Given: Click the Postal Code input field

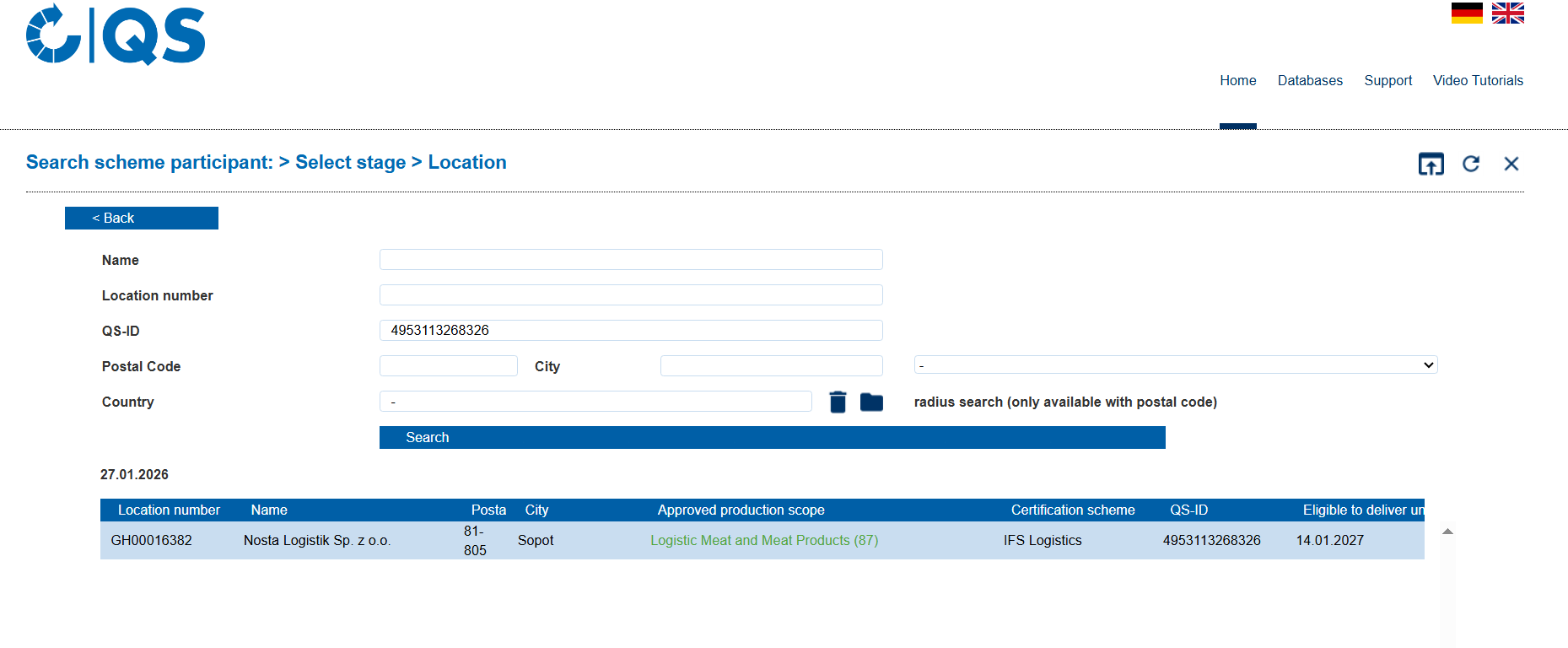Looking at the screenshot, I should click(448, 366).
